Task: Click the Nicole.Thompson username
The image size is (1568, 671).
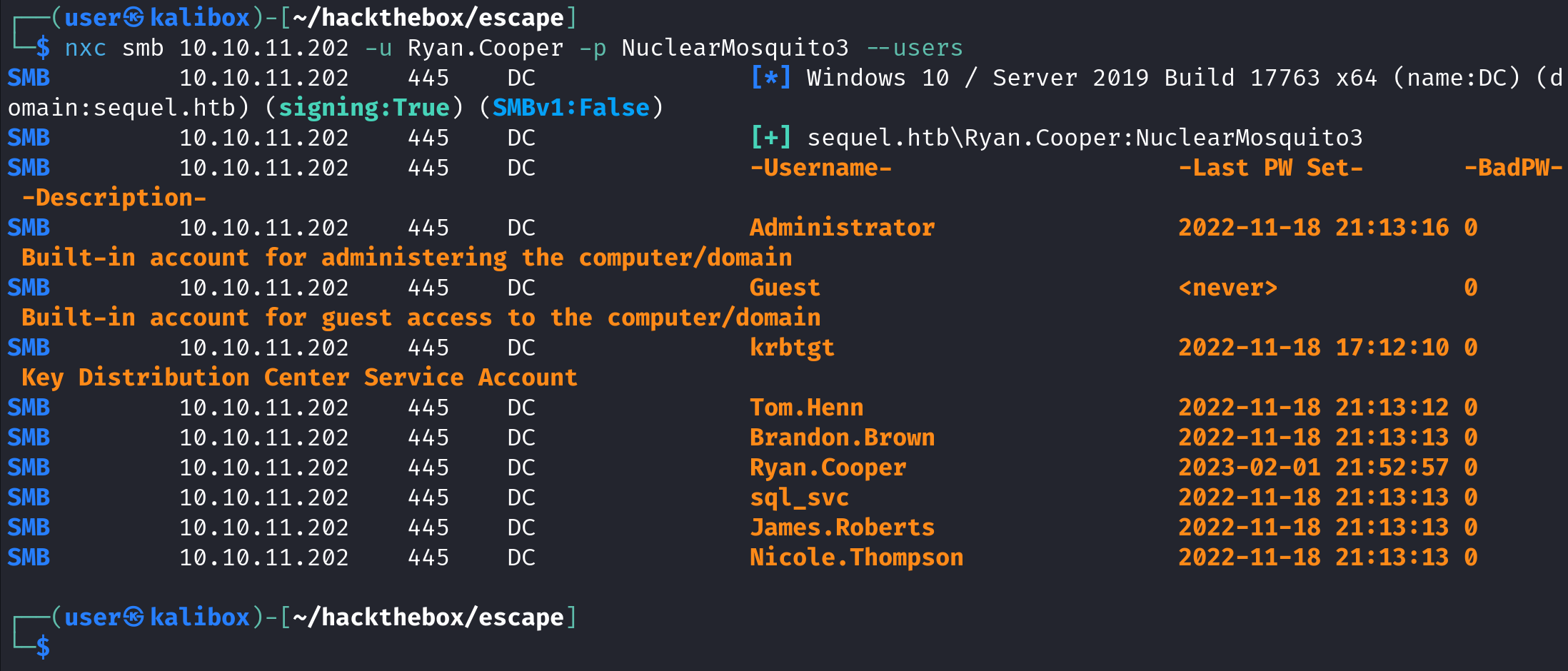Action: (x=856, y=558)
